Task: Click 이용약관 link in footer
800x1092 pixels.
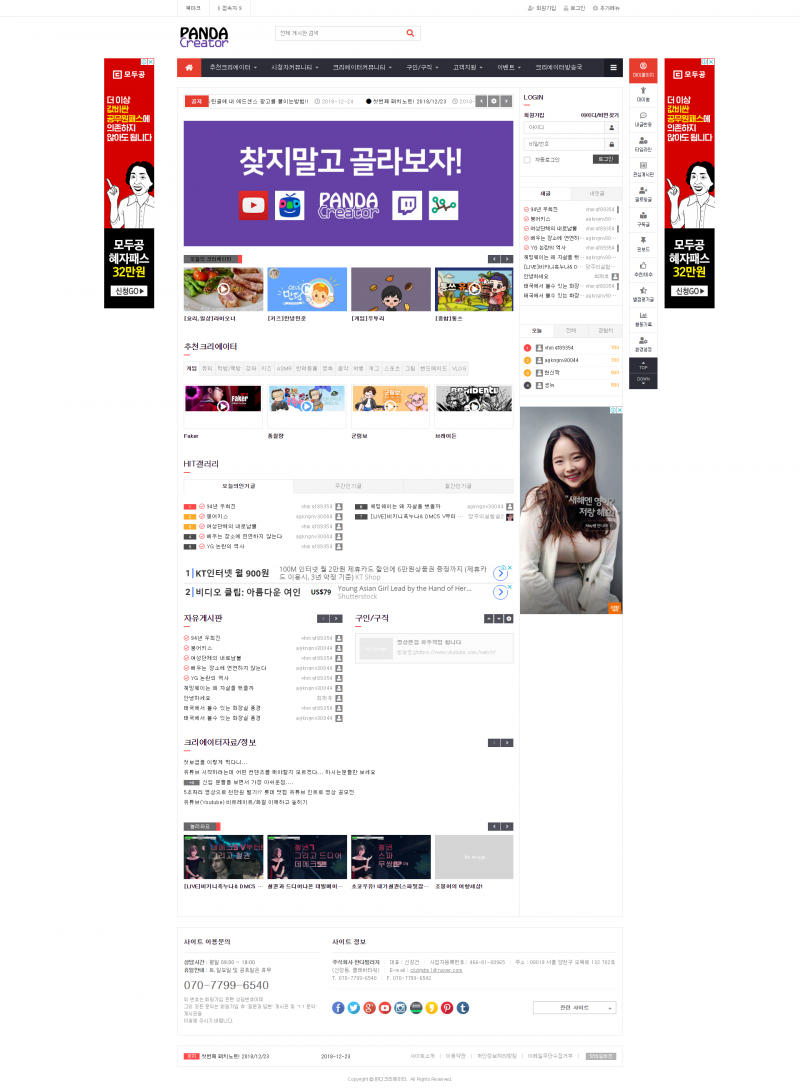Action: 455,1056
